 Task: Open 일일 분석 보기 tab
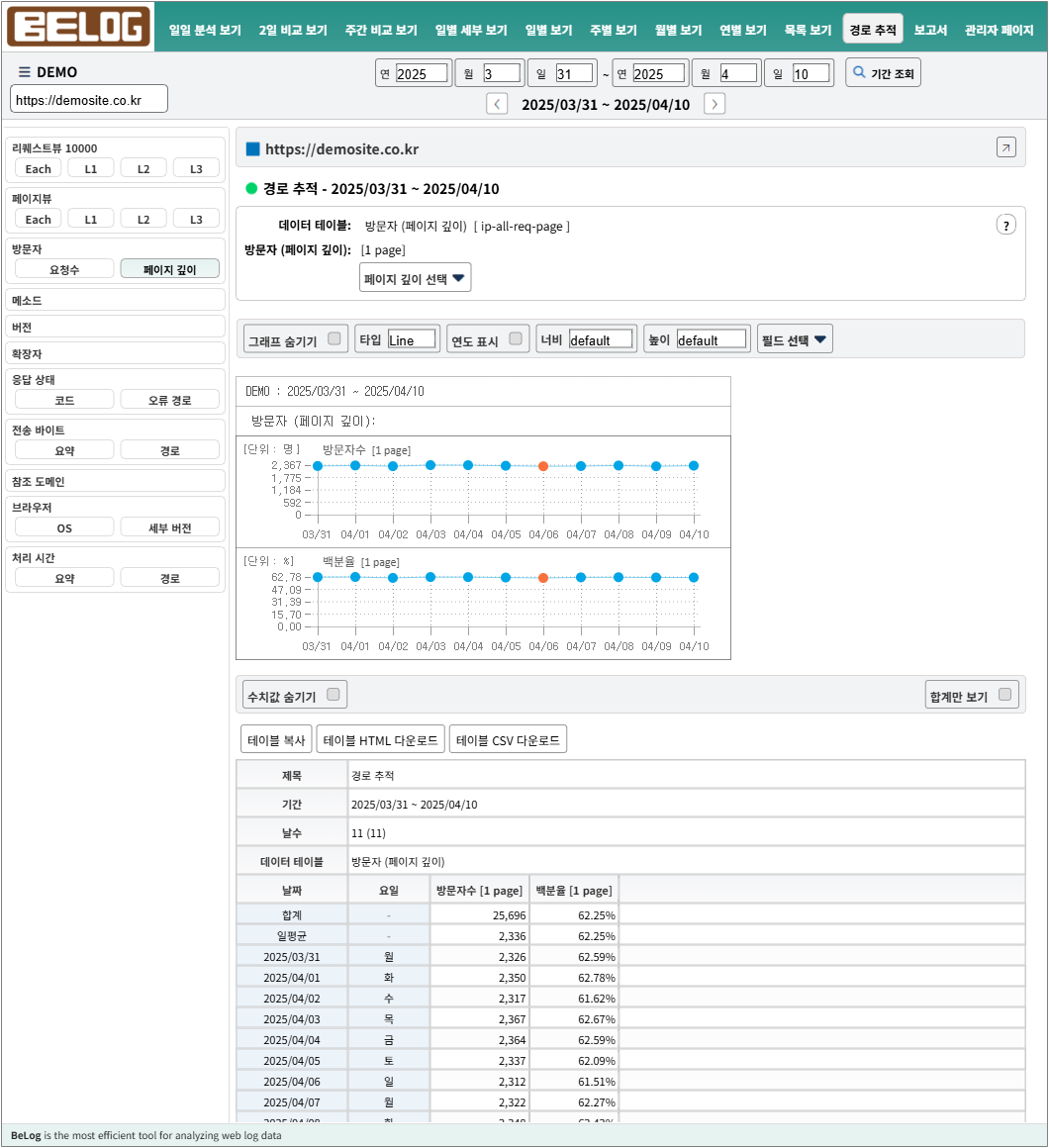click(x=205, y=30)
